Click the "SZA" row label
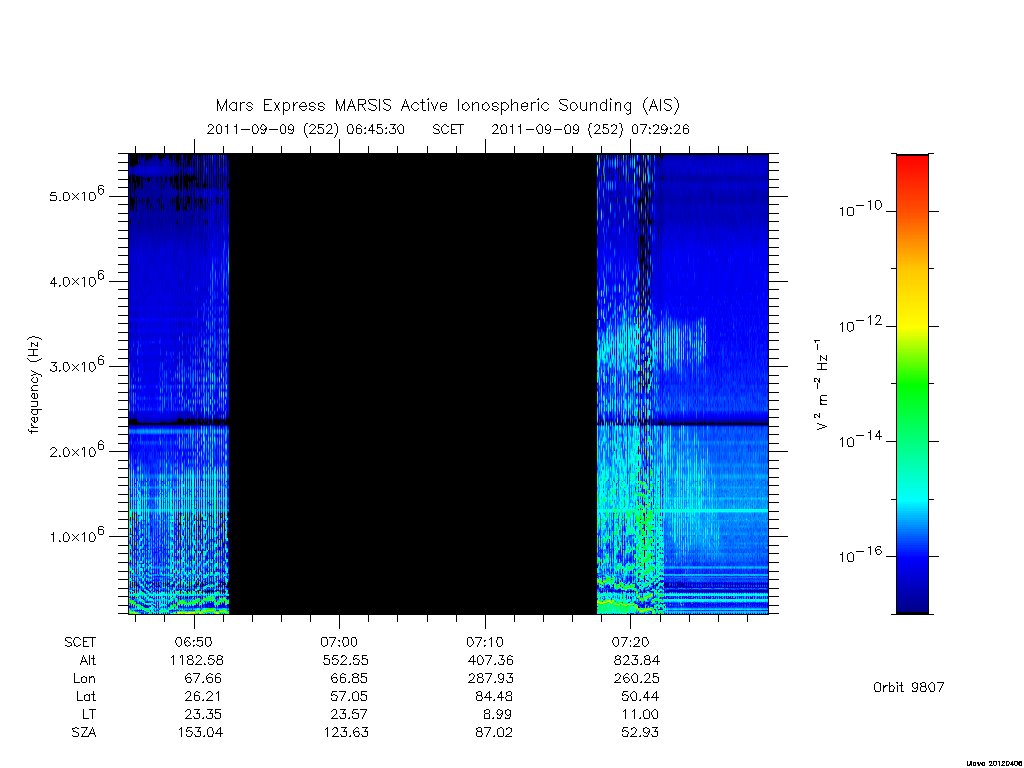Screen dimensions: 1024x768 click(84, 733)
